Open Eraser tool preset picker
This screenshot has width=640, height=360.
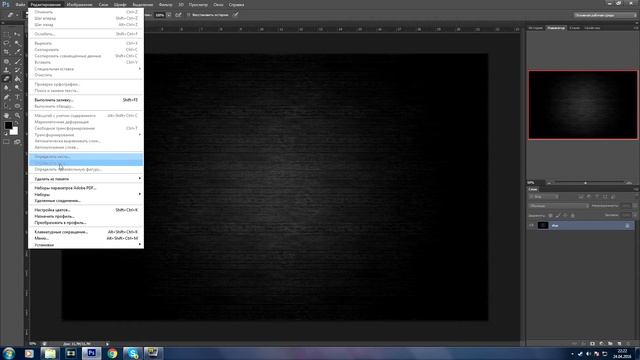[11, 15]
